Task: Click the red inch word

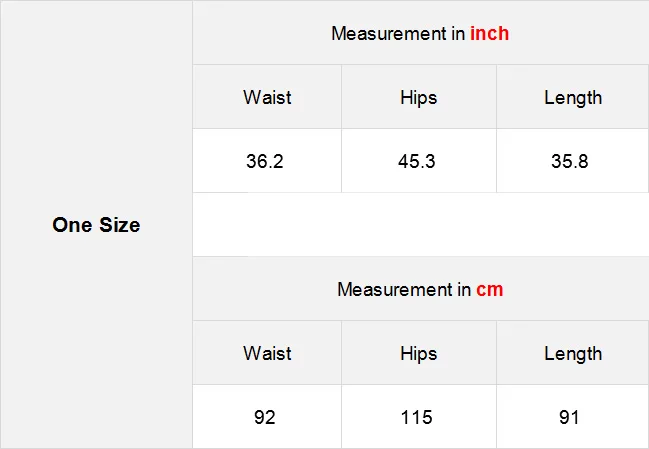Action: point(489,34)
